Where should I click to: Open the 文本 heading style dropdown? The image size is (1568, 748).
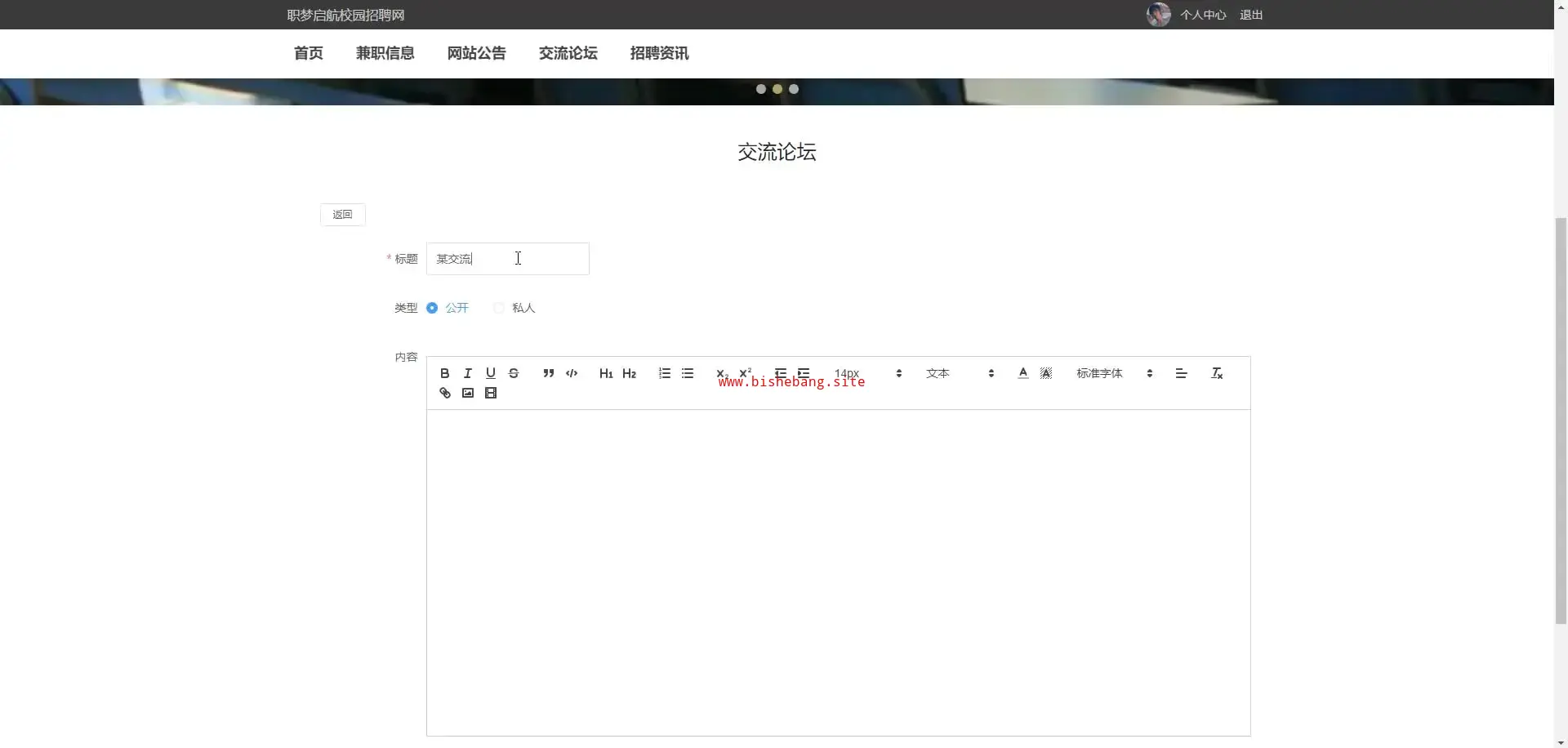(x=959, y=373)
